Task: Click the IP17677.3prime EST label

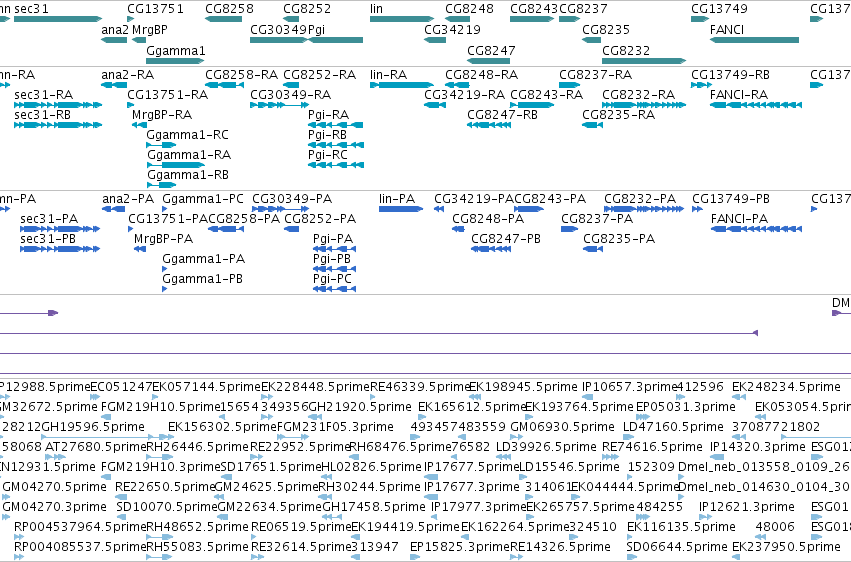Action: [472, 487]
